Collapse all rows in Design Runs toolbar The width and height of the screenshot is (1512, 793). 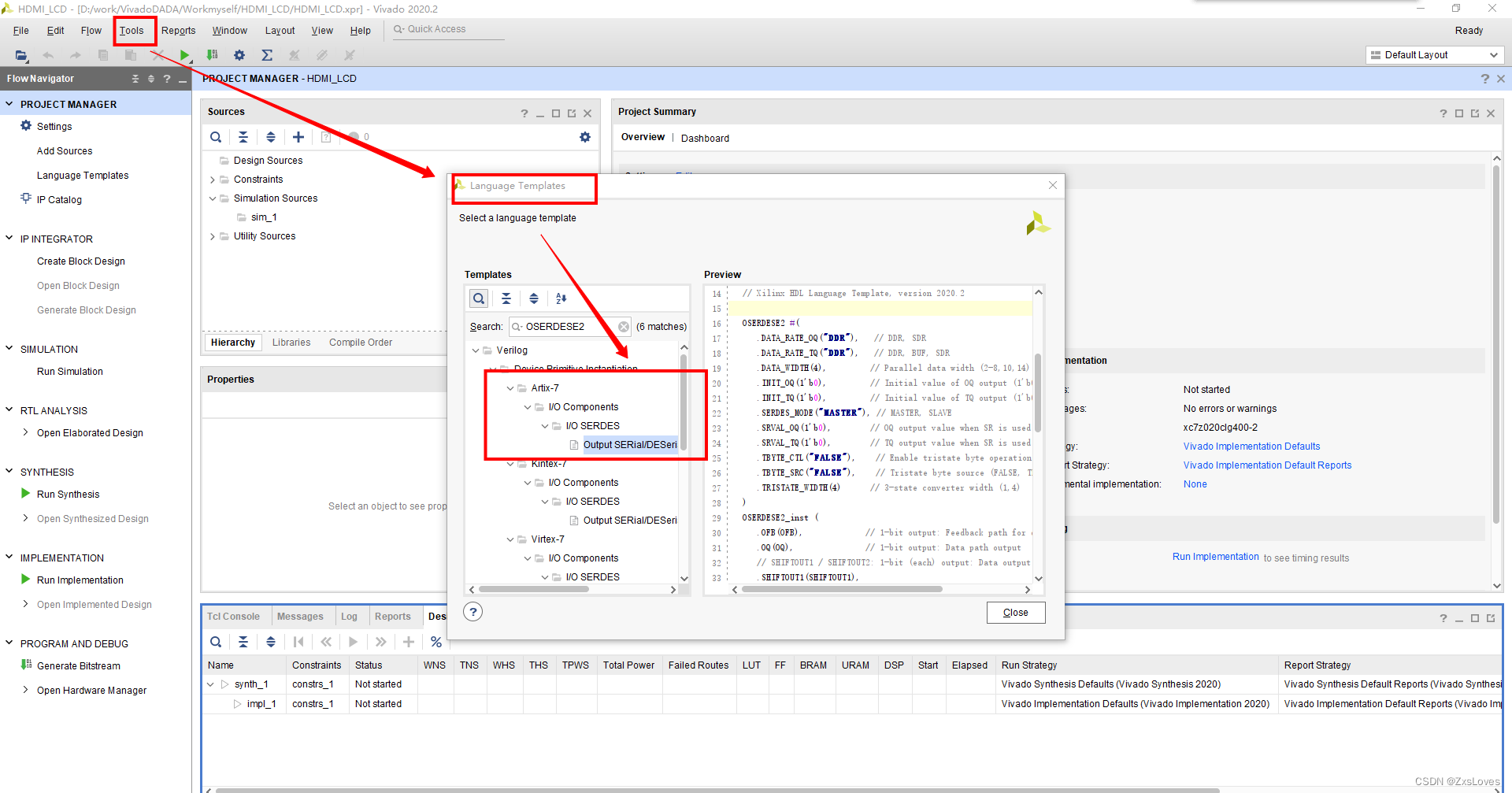243,642
